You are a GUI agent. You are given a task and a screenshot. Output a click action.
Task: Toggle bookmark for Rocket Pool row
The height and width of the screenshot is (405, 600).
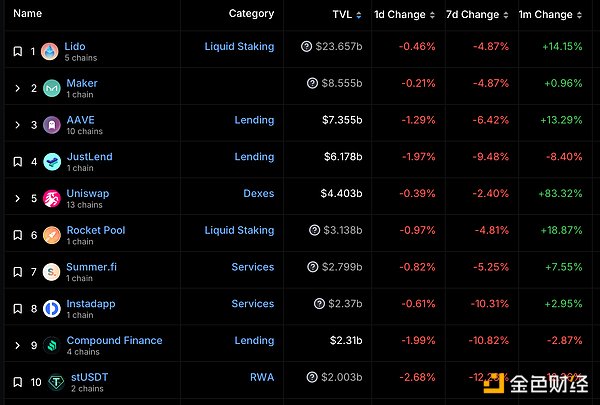click(x=17, y=236)
